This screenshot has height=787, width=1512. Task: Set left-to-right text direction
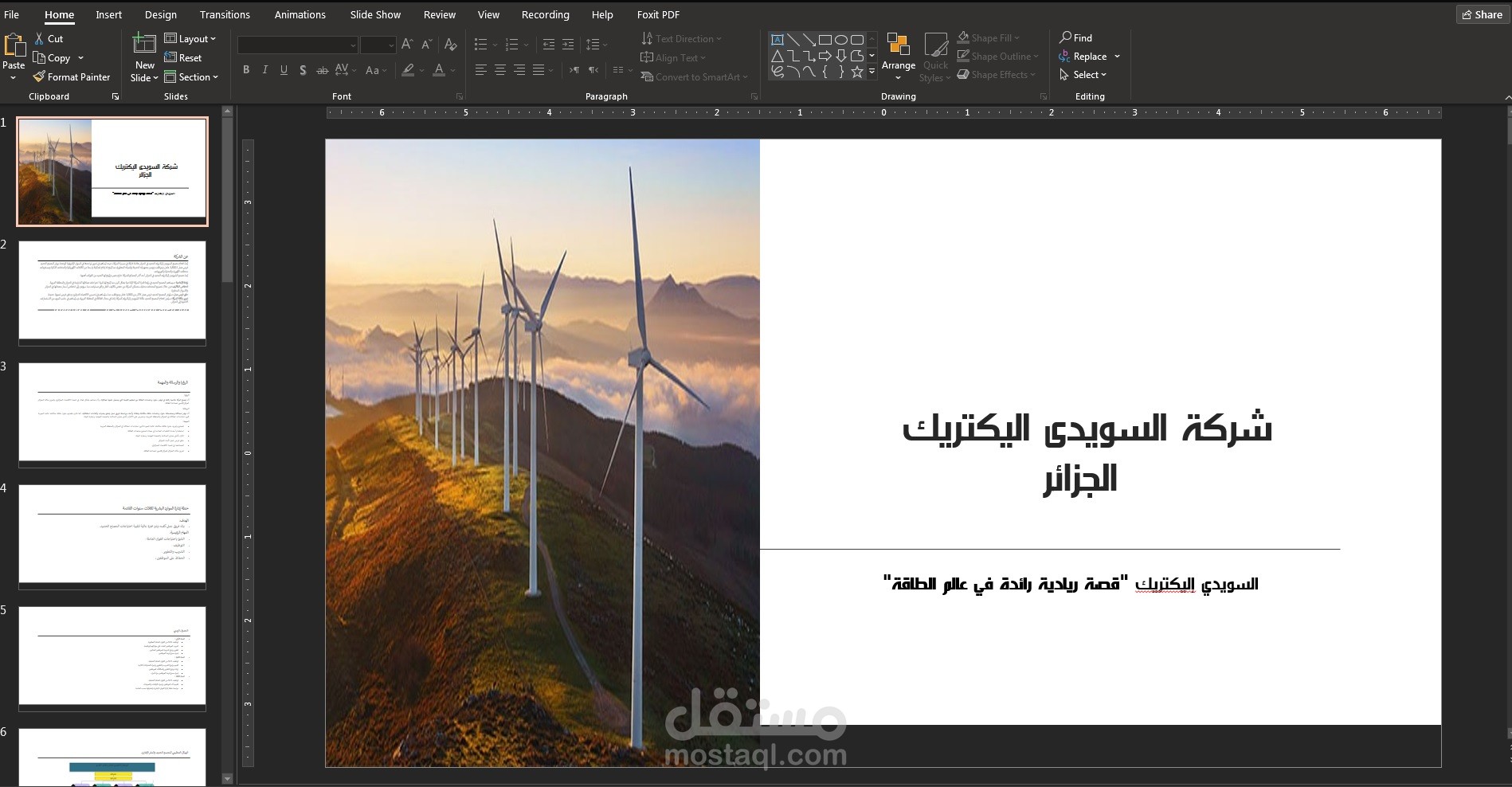click(574, 70)
